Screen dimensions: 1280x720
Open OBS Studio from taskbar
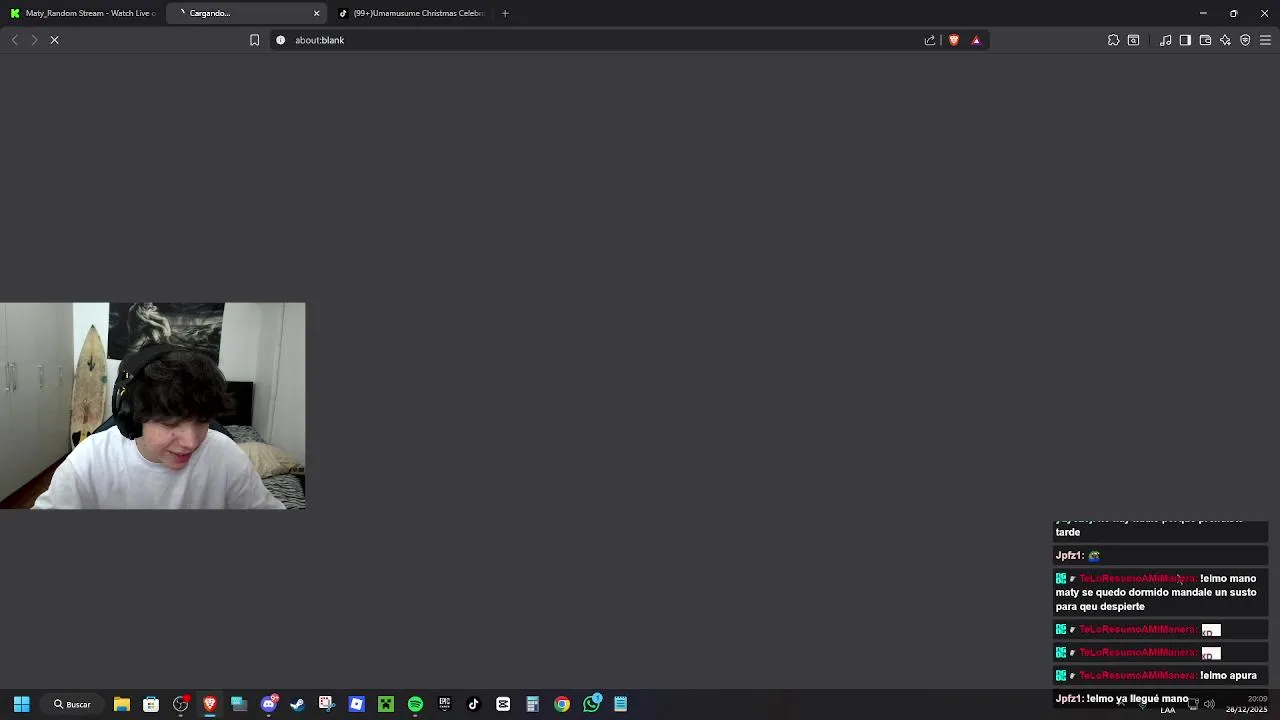pos(180,704)
